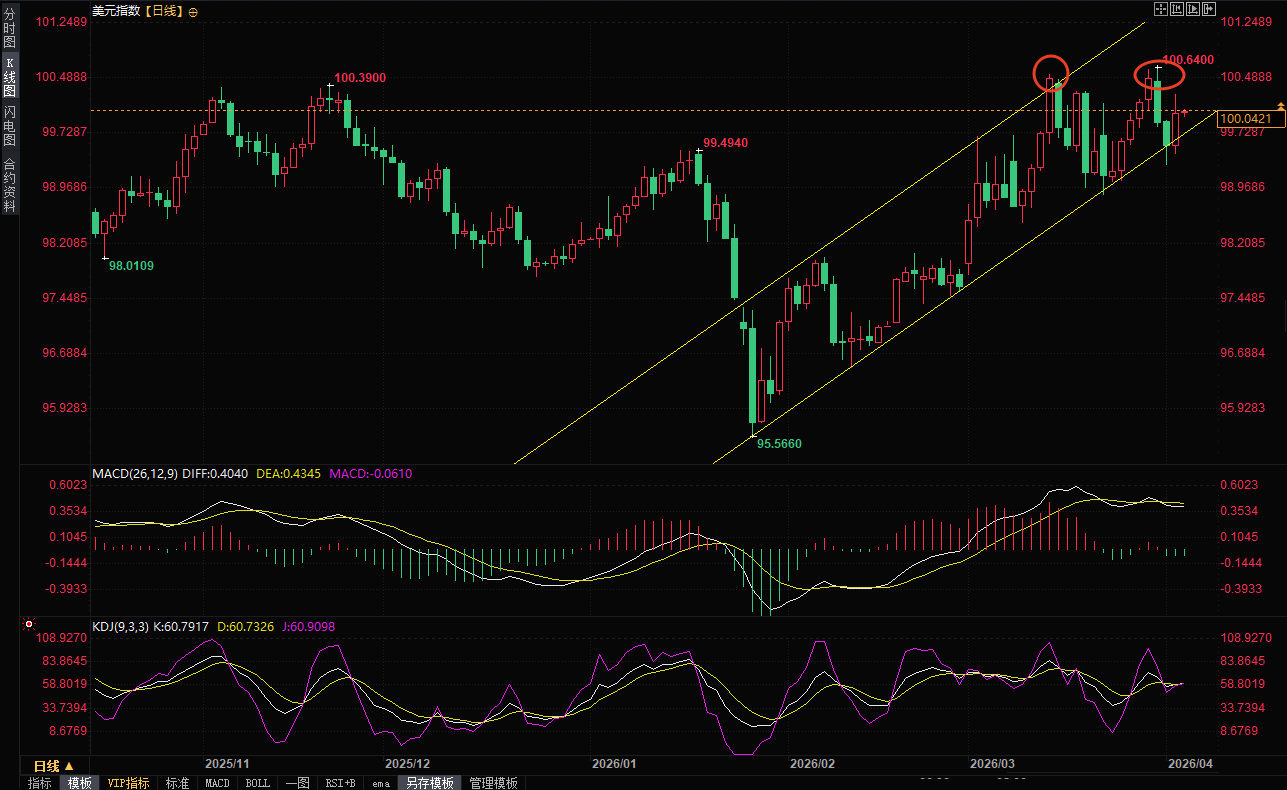This screenshot has width=1287, height=790.
Task: Switch to the 分时图 side tab
Action: pyautogui.click(x=10, y=29)
